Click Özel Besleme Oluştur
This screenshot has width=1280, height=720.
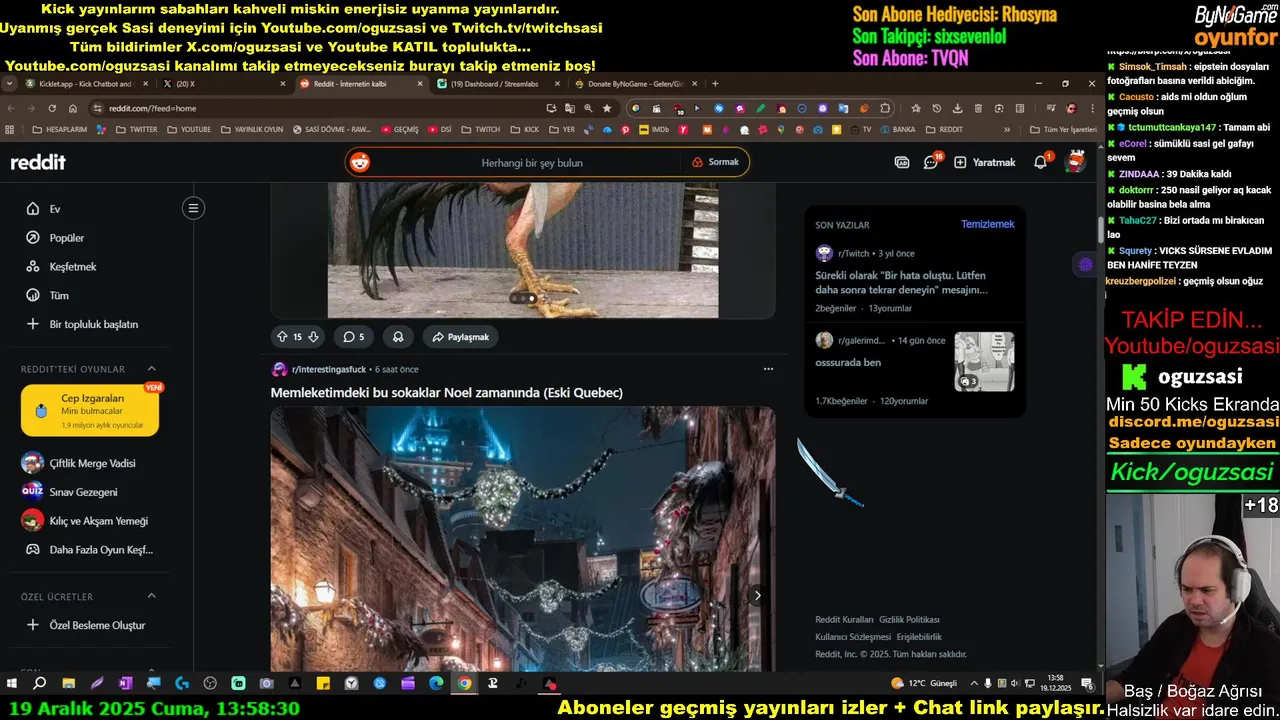tap(97, 625)
